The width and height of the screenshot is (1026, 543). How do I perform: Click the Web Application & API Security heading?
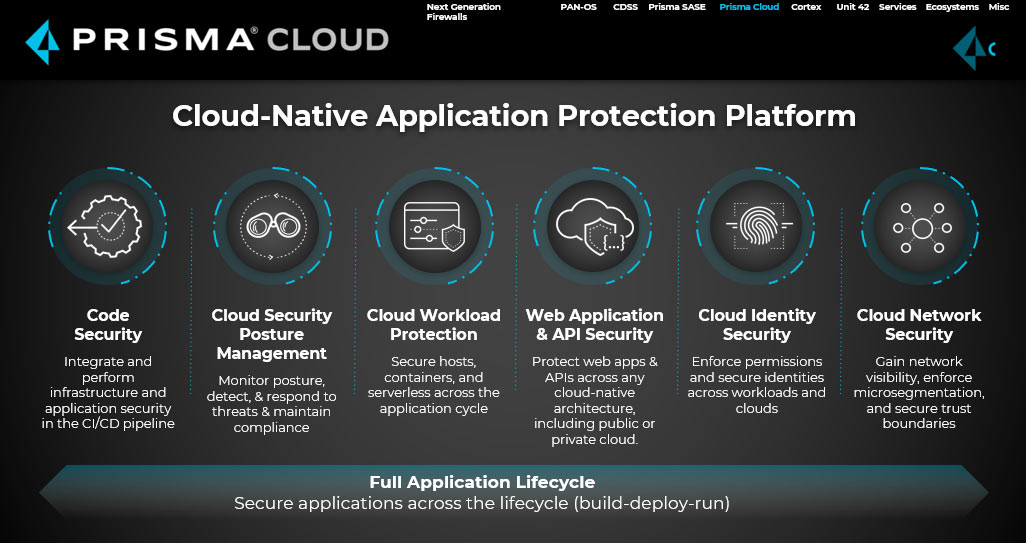click(594, 324)
